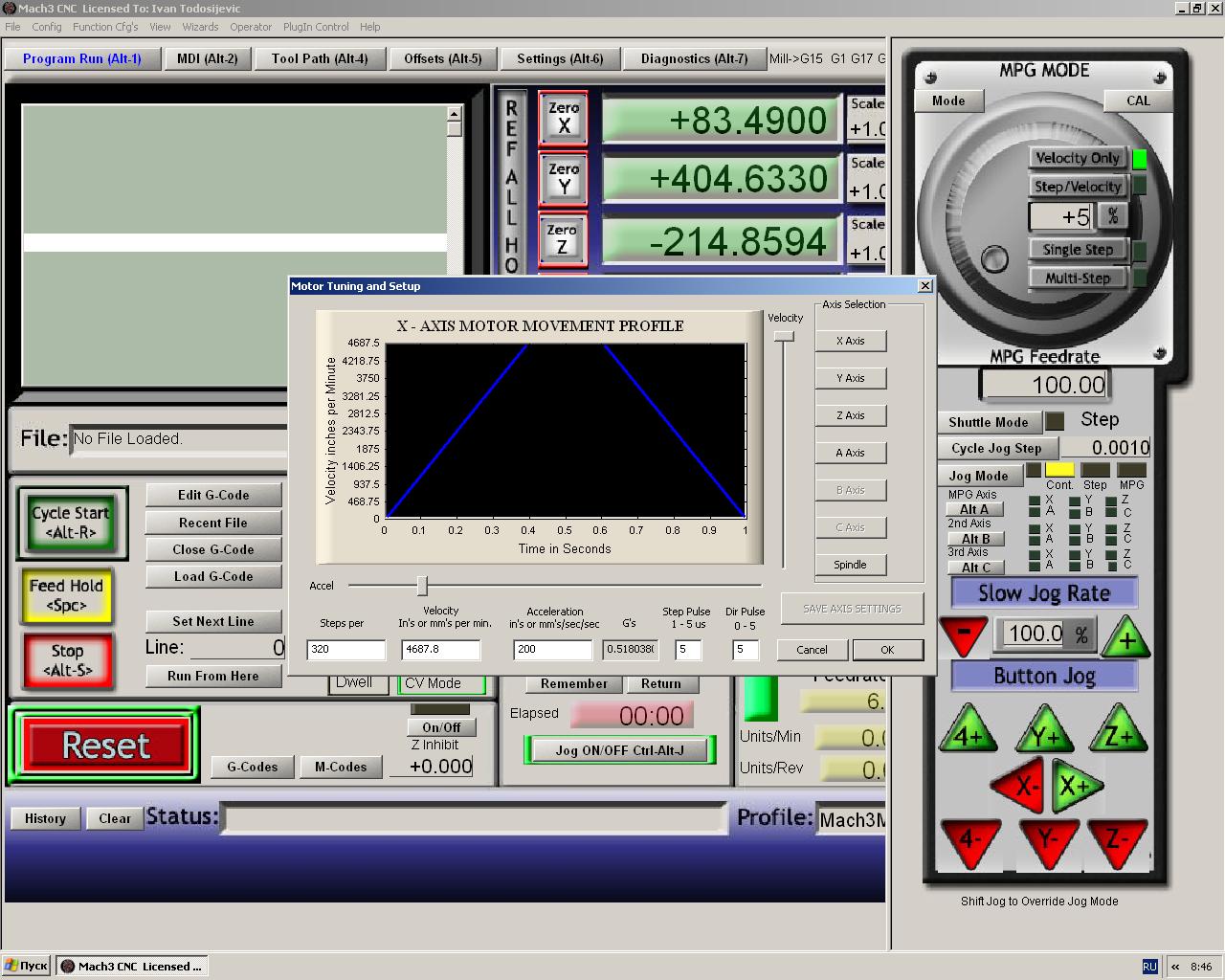1225x980 pixels.
Task: Switch to MDI (Alt-2) tab
Action: [208, 58]
